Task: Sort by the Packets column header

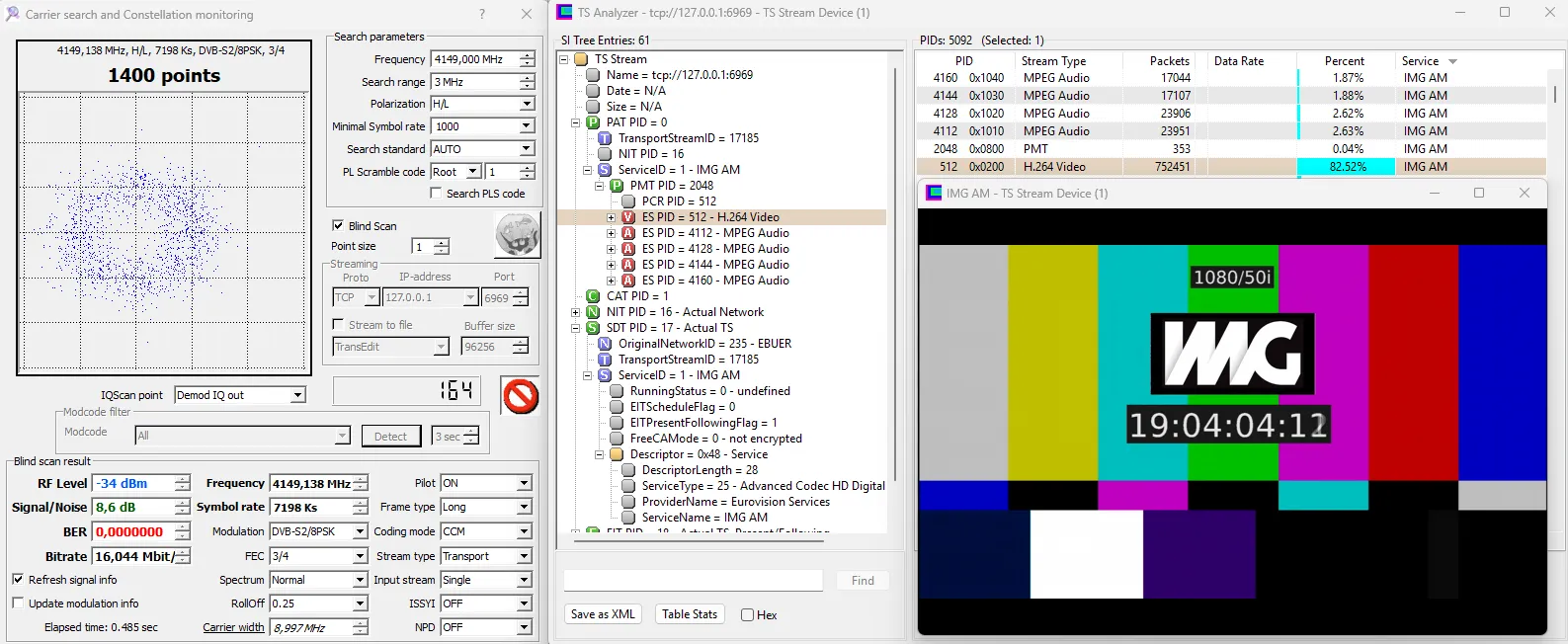Action: coord(1169,61)
